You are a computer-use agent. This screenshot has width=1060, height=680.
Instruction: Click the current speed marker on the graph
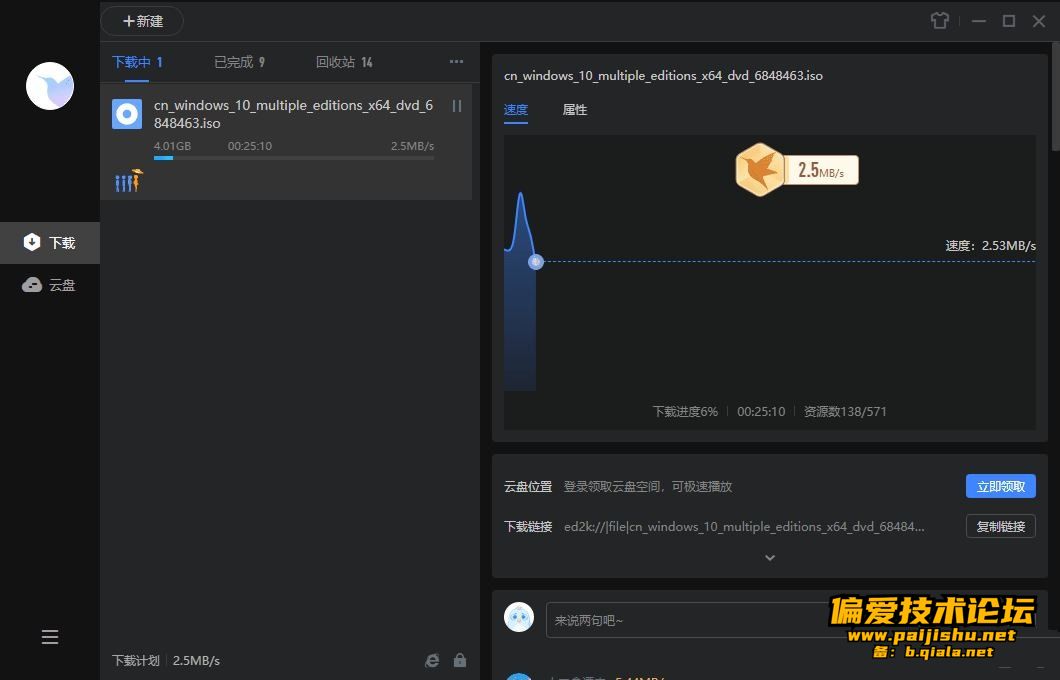536,262
